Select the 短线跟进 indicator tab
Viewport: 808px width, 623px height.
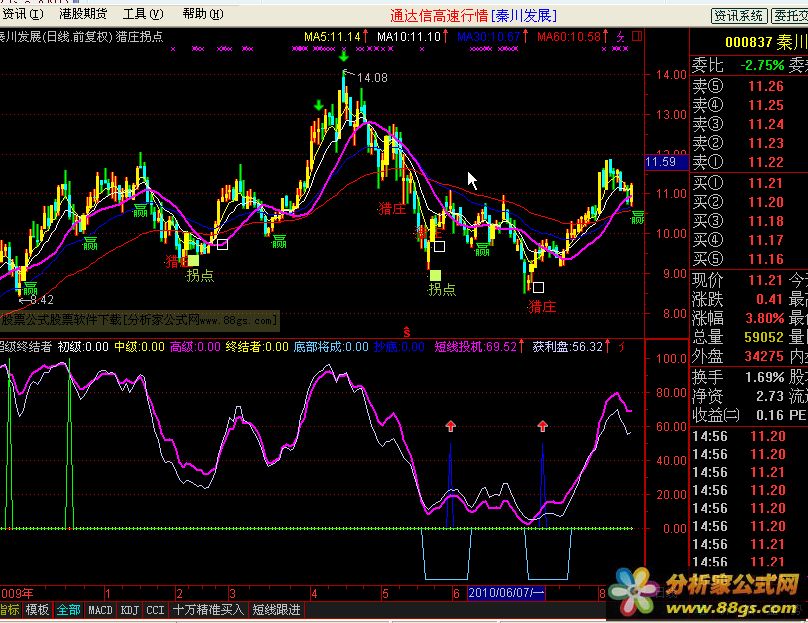[277, 610]
